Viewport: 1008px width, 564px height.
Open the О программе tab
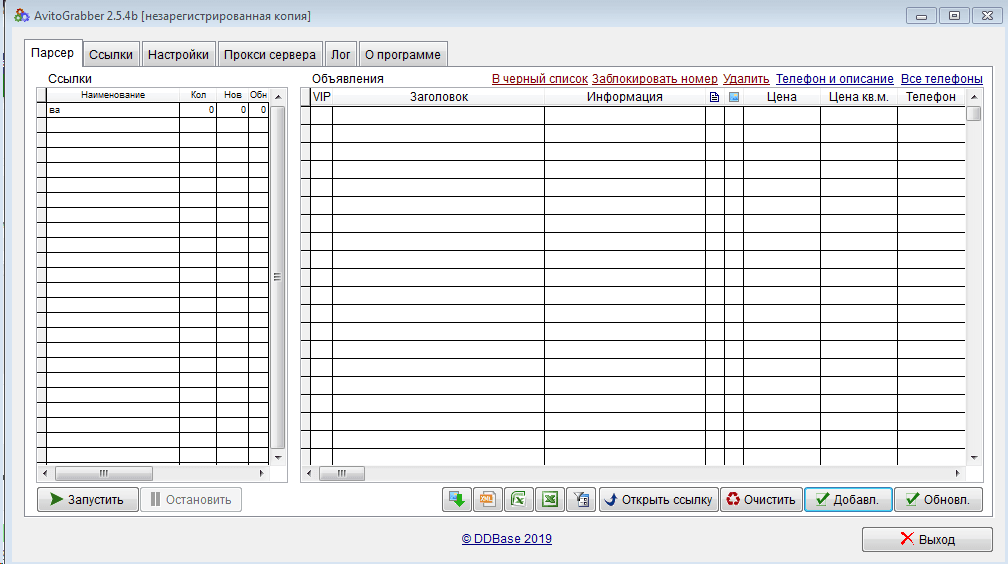(402, 55)
